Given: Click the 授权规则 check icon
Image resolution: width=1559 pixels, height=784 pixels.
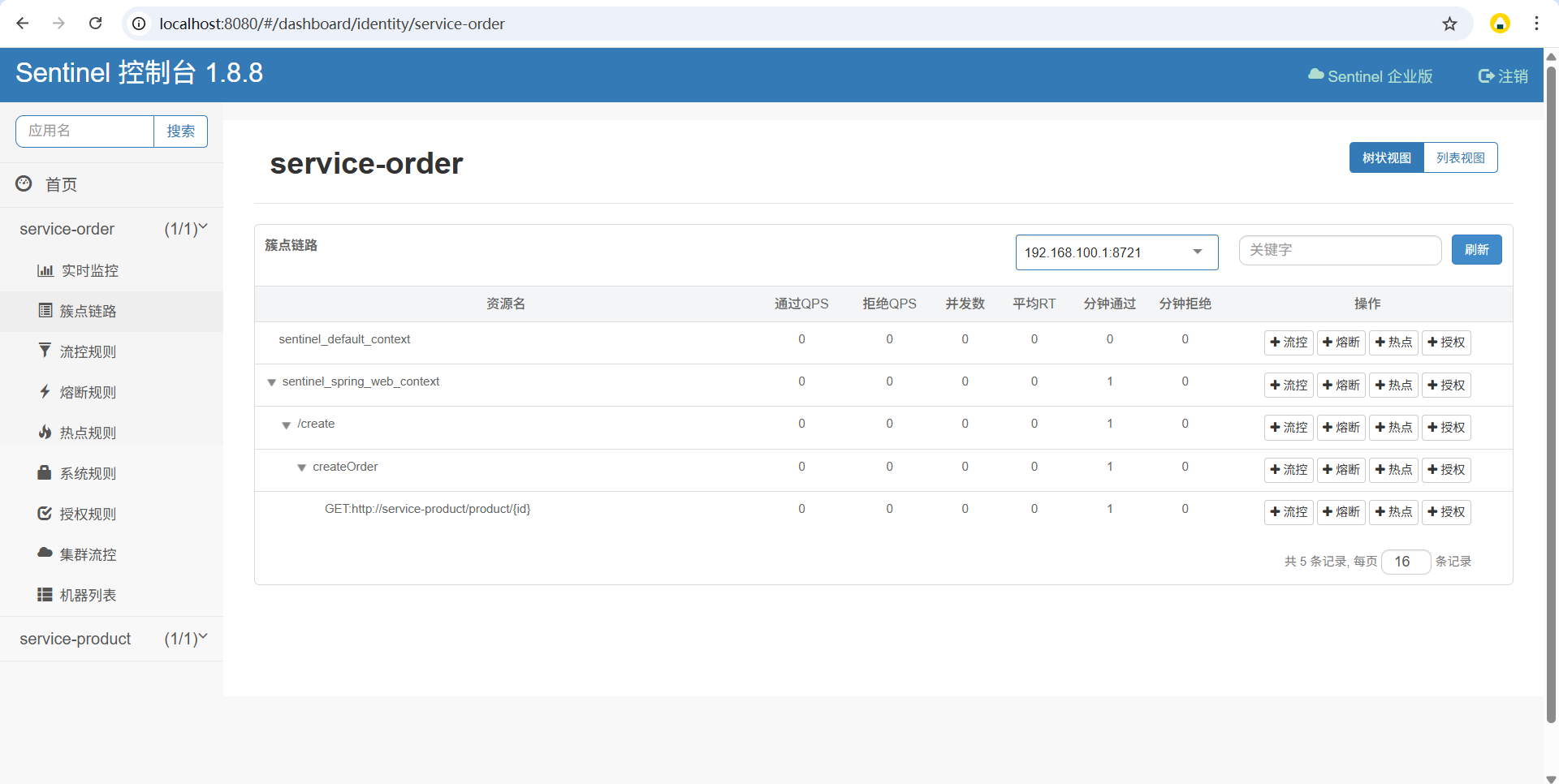Looking at the screenshot, I should 45,513.
